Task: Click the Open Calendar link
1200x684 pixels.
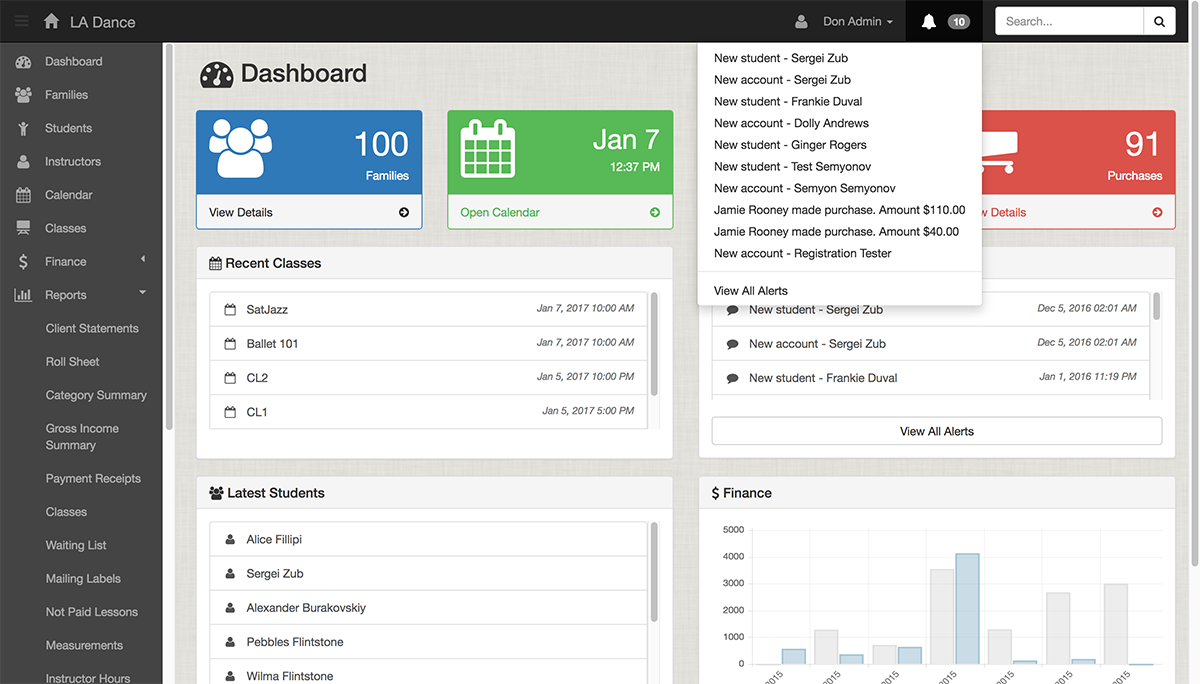Action: point(500,212)
